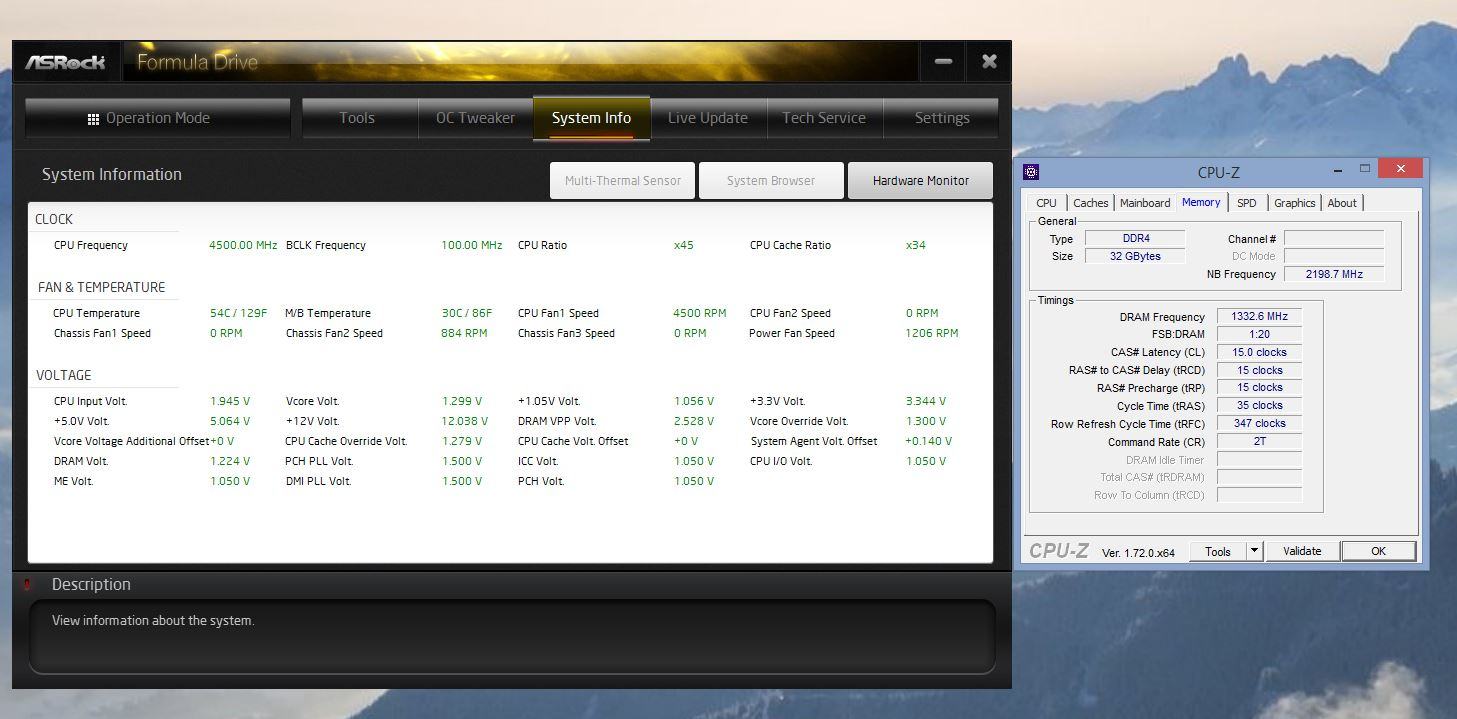Click the CPU-Z Tools button
Viewport: 1457px width, 719px height.
tap(1218, 551)
